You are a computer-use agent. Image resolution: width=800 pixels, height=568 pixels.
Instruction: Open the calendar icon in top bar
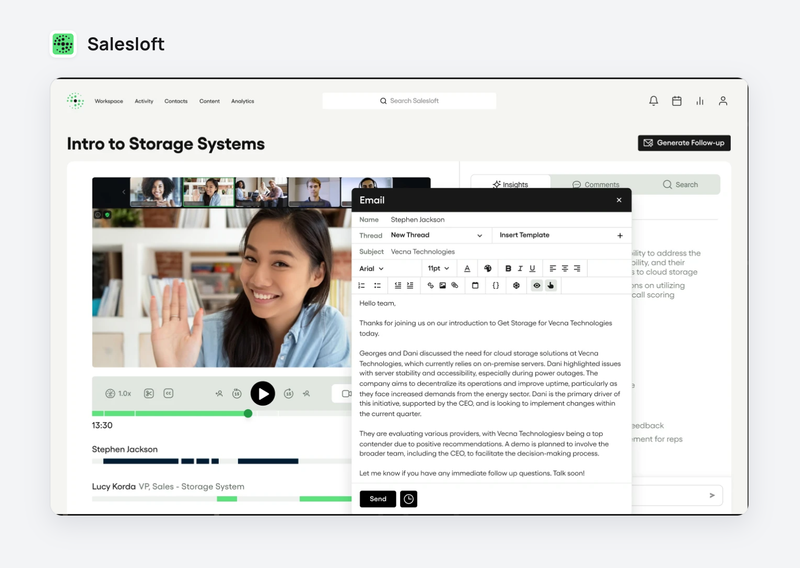click(677, 101)
